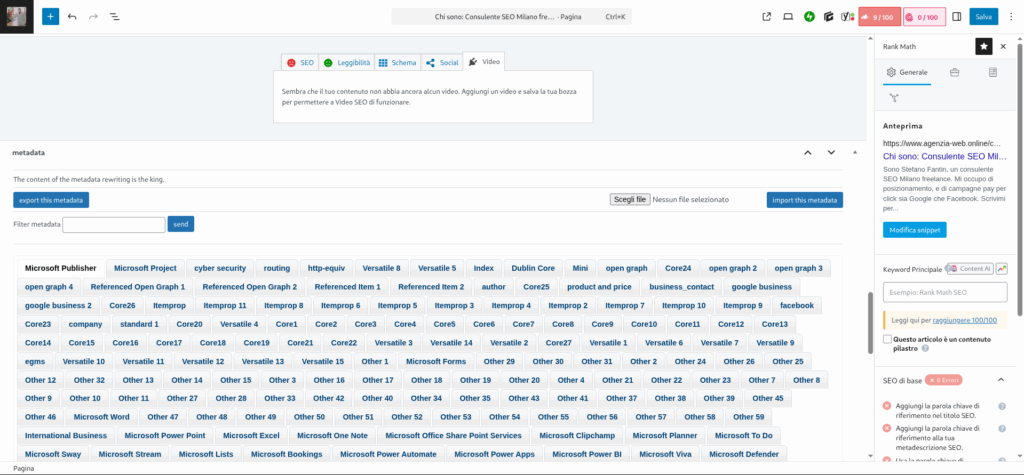Open the Yoast SEO toolbar icon
The image size is (1024, 475).
[848, 16]
